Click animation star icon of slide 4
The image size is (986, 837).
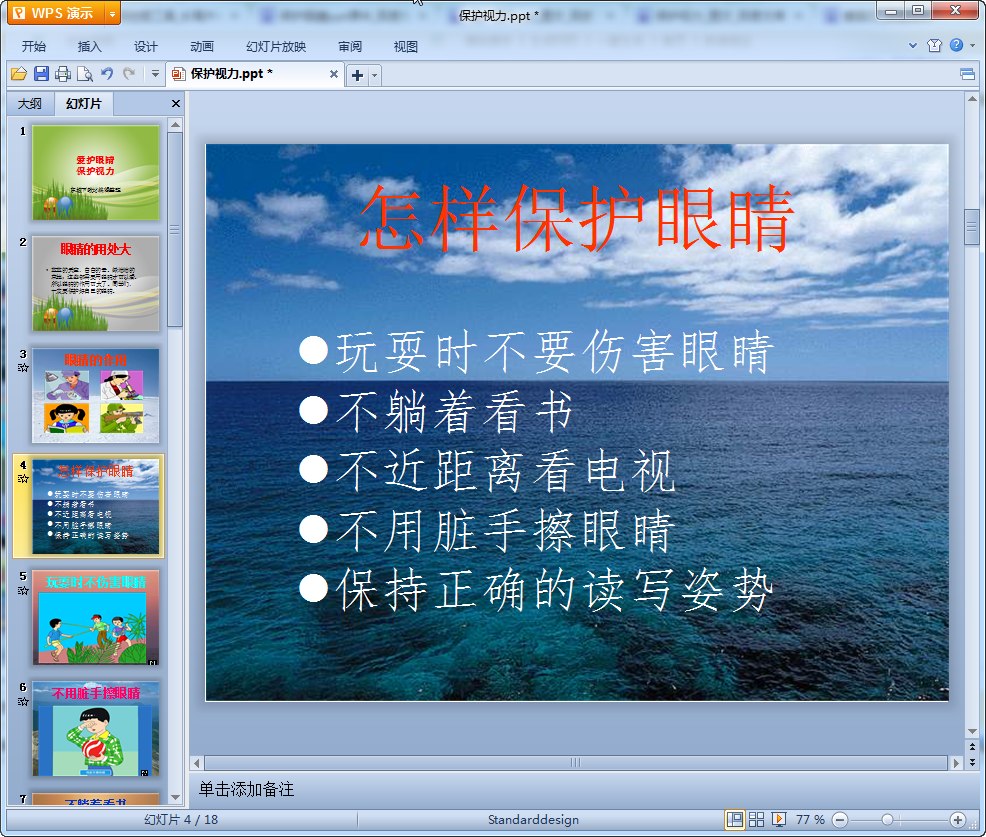(23, 479)
